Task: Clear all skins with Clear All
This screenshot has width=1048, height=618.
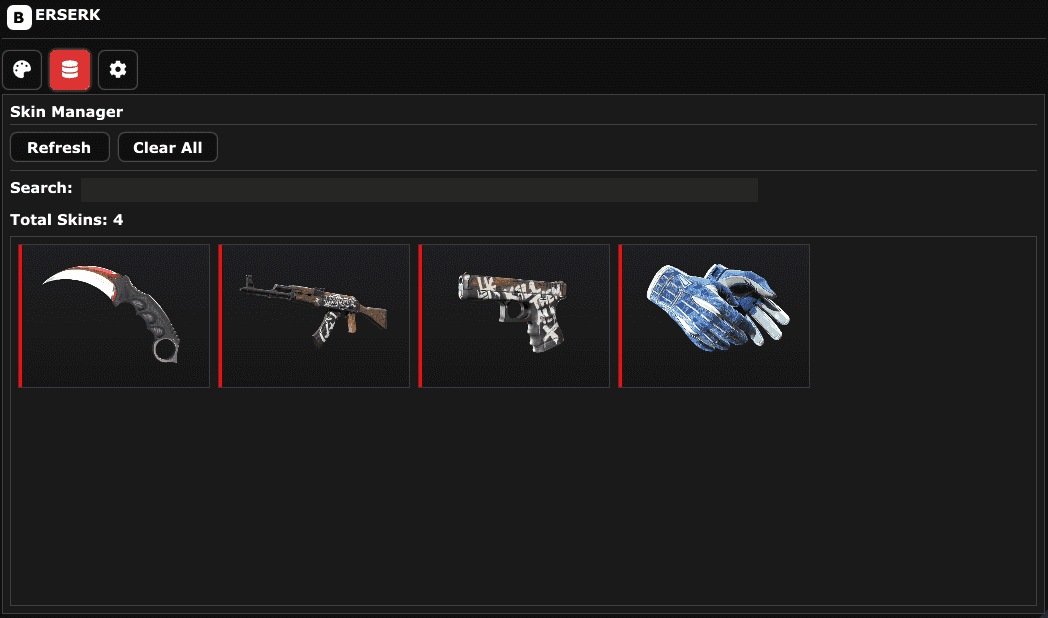Action: pos(168,147)
